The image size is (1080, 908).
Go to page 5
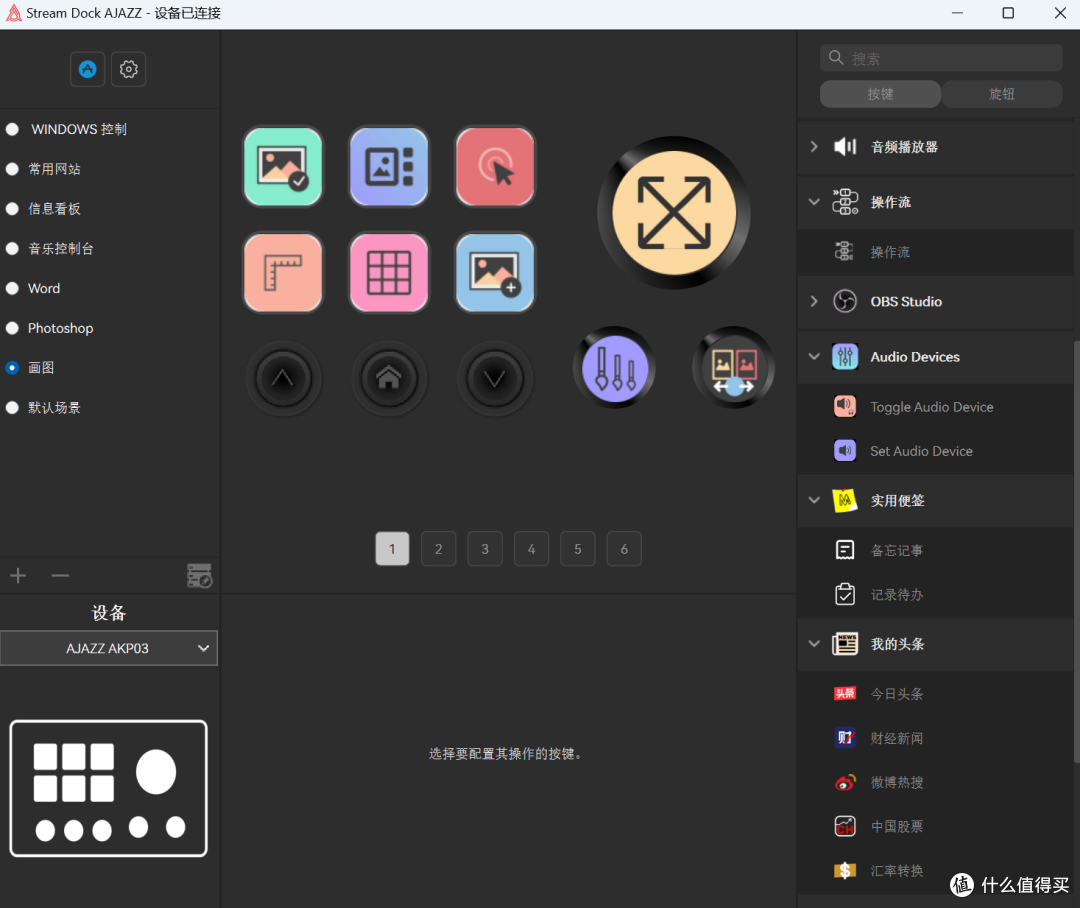(x=578, y=548)
